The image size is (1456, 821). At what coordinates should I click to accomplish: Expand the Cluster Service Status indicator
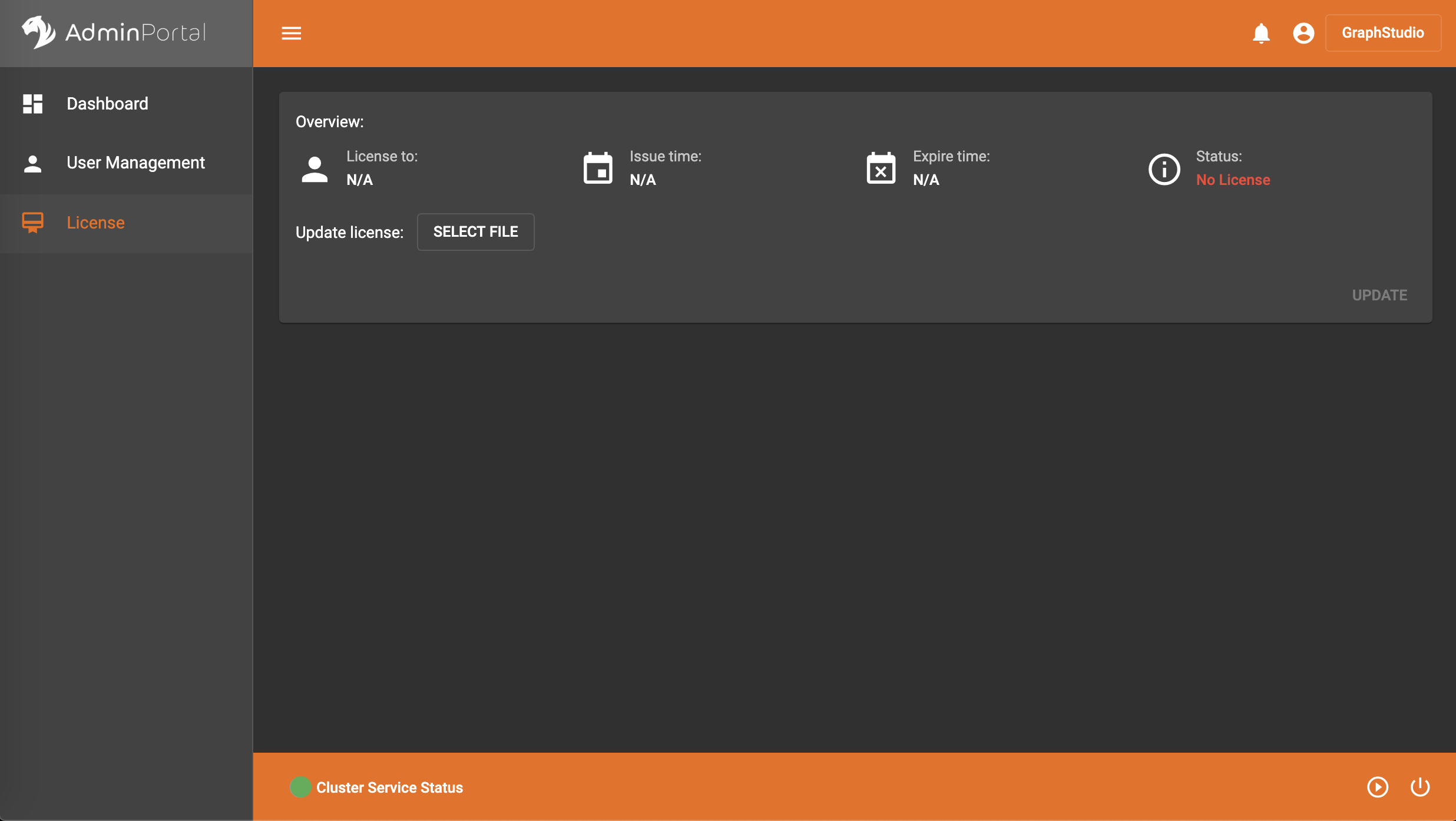tap(377, 787)
